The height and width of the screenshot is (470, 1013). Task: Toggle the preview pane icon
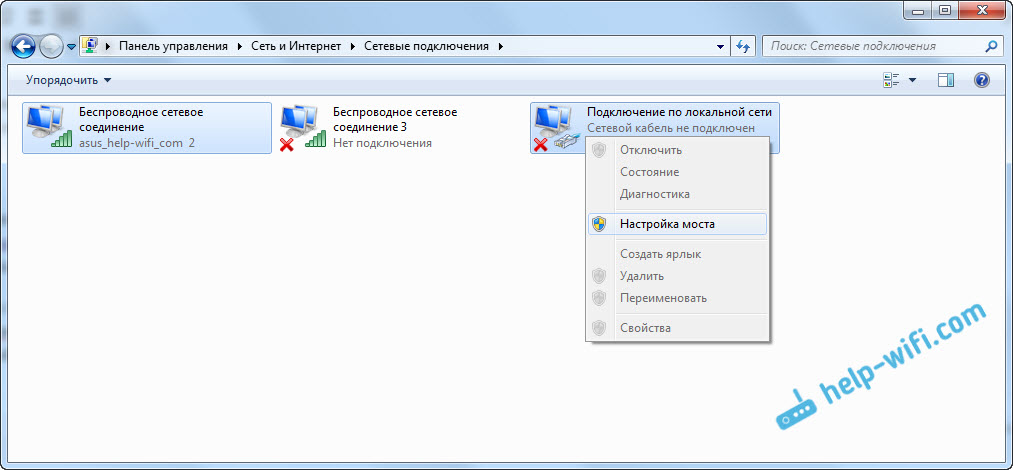coord(946,80)
